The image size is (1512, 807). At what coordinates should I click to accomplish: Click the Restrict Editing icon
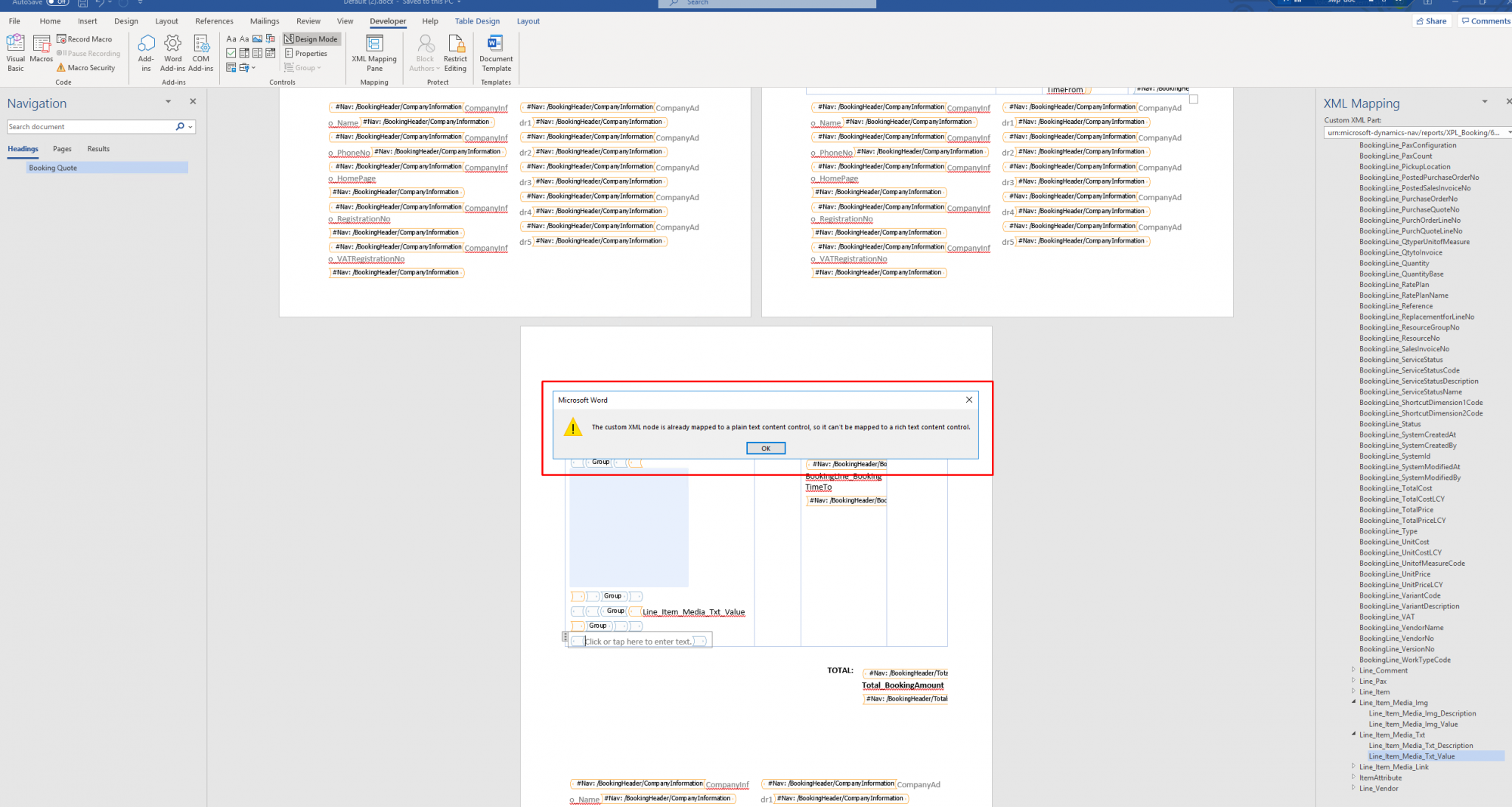pos(455,52)
